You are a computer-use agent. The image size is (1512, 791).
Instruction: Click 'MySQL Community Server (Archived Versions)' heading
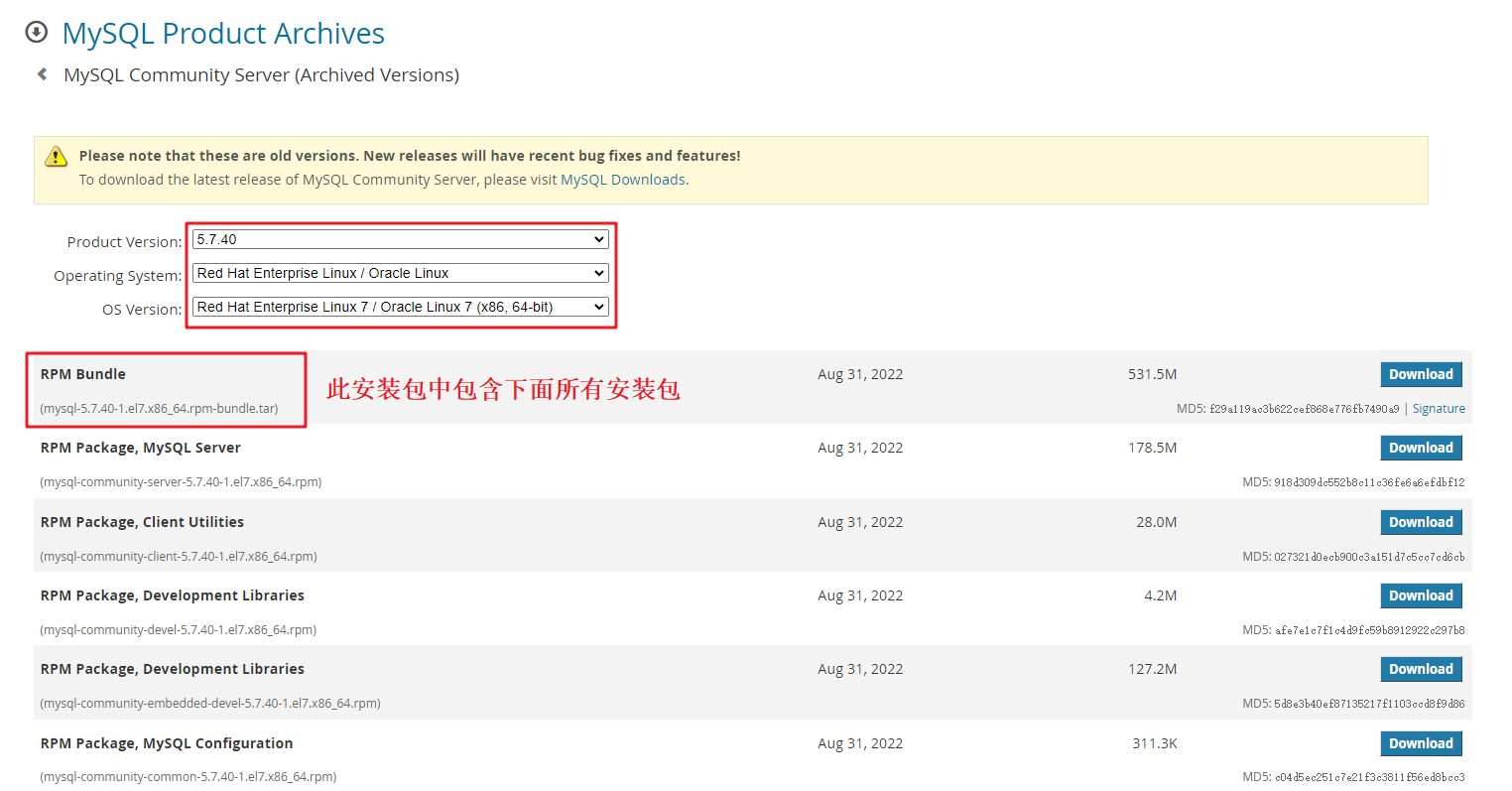pos(261,75)
